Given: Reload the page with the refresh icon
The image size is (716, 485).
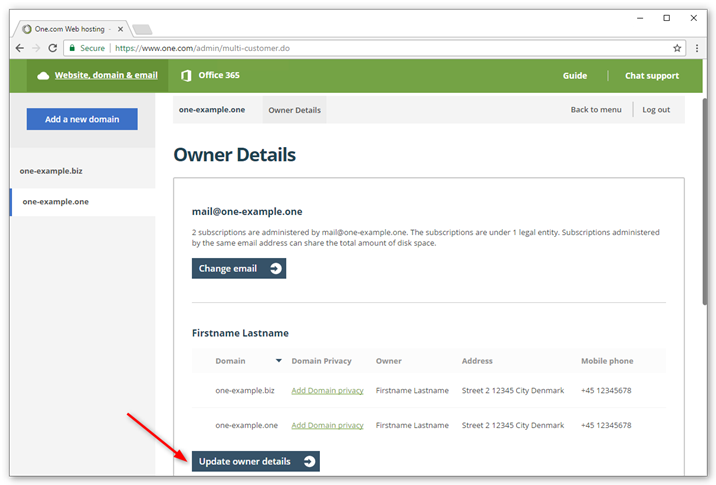Looking at the screenshot, I should 53,48.
